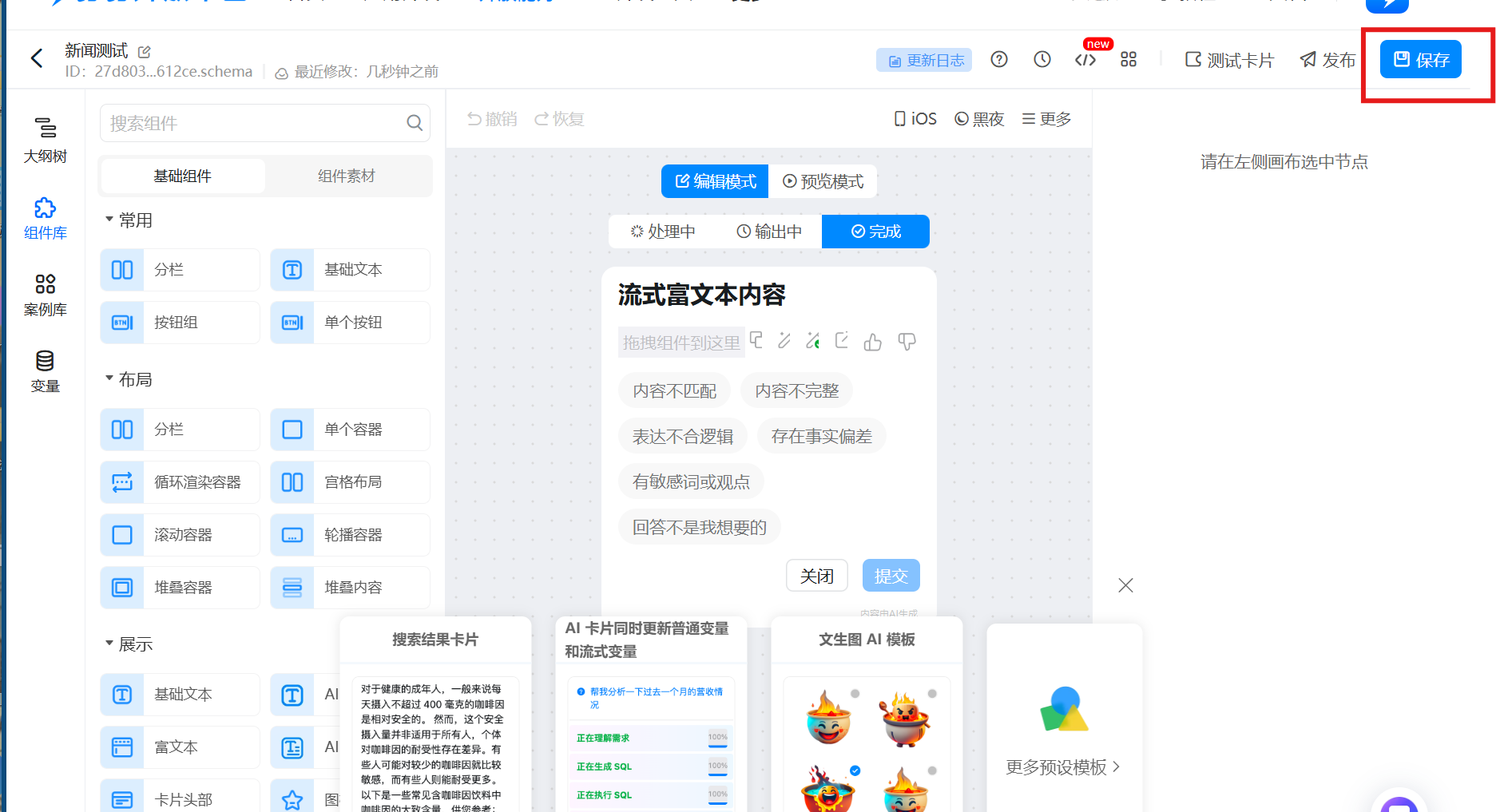
Task: Edit the 新闻测试 title with the pencil icon
Action: pos(145,52)
